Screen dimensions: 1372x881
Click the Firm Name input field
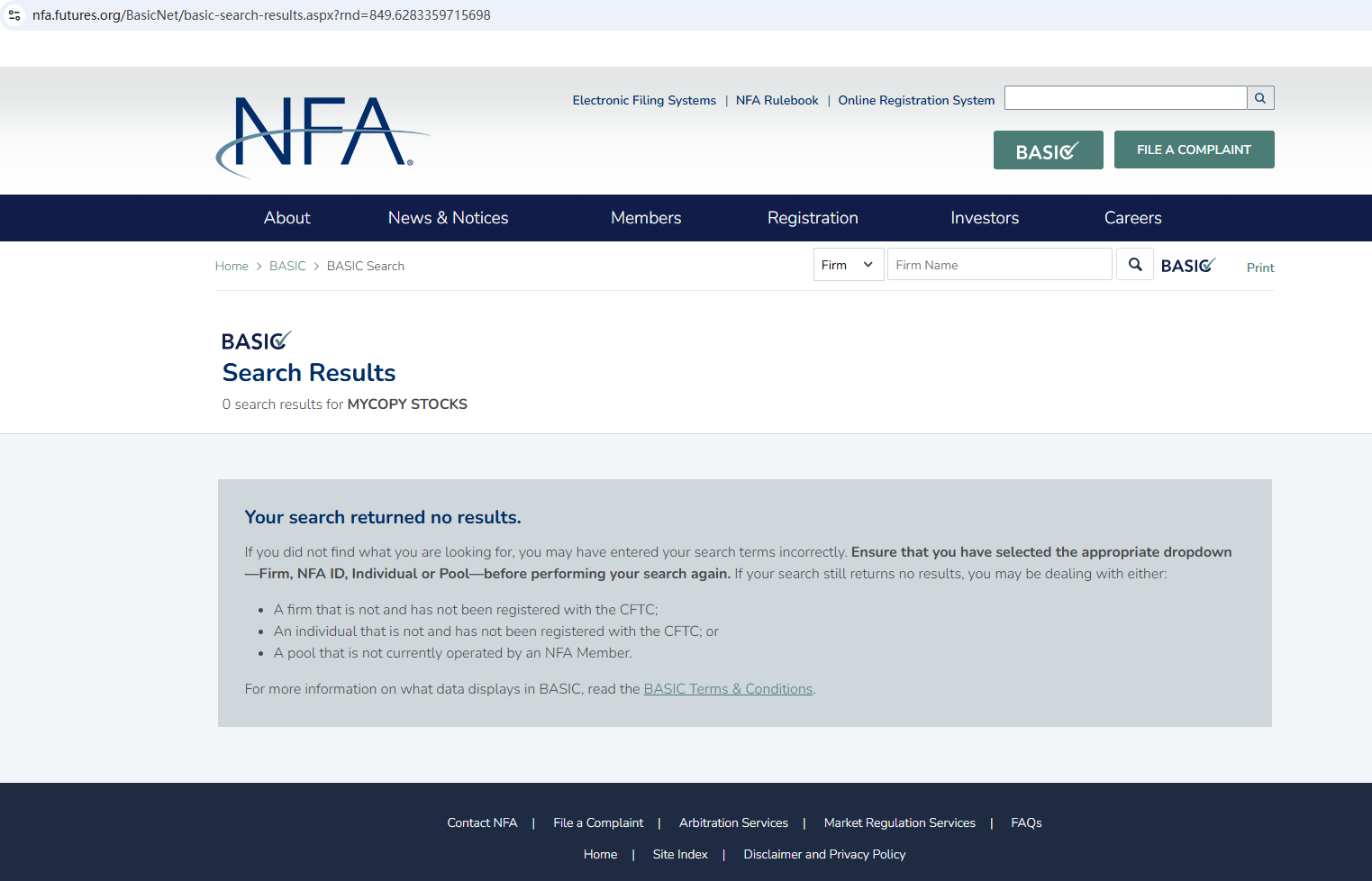pos(999,265)
